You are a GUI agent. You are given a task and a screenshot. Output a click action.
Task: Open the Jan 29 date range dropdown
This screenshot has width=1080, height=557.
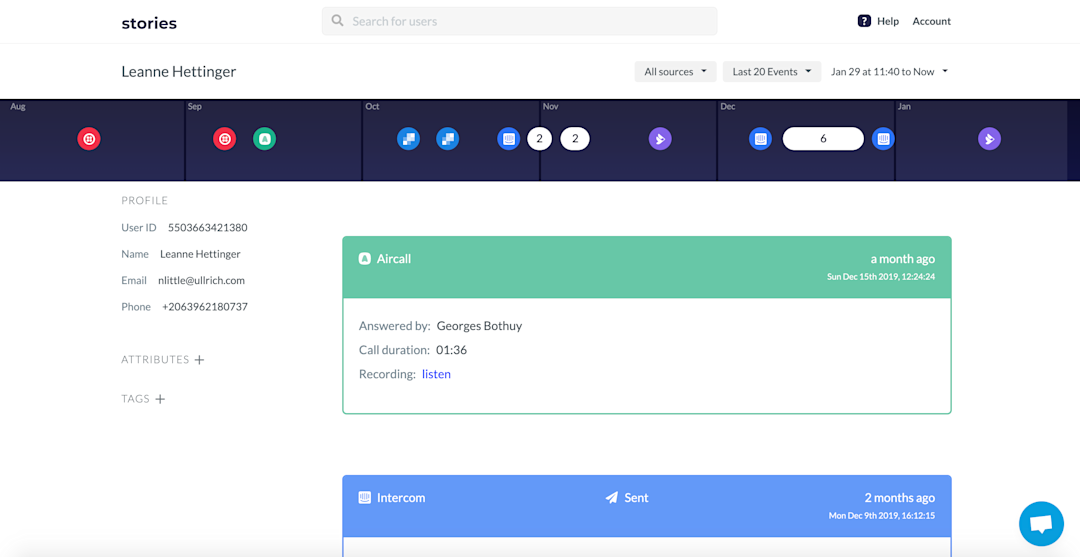(x=889, y=72)
